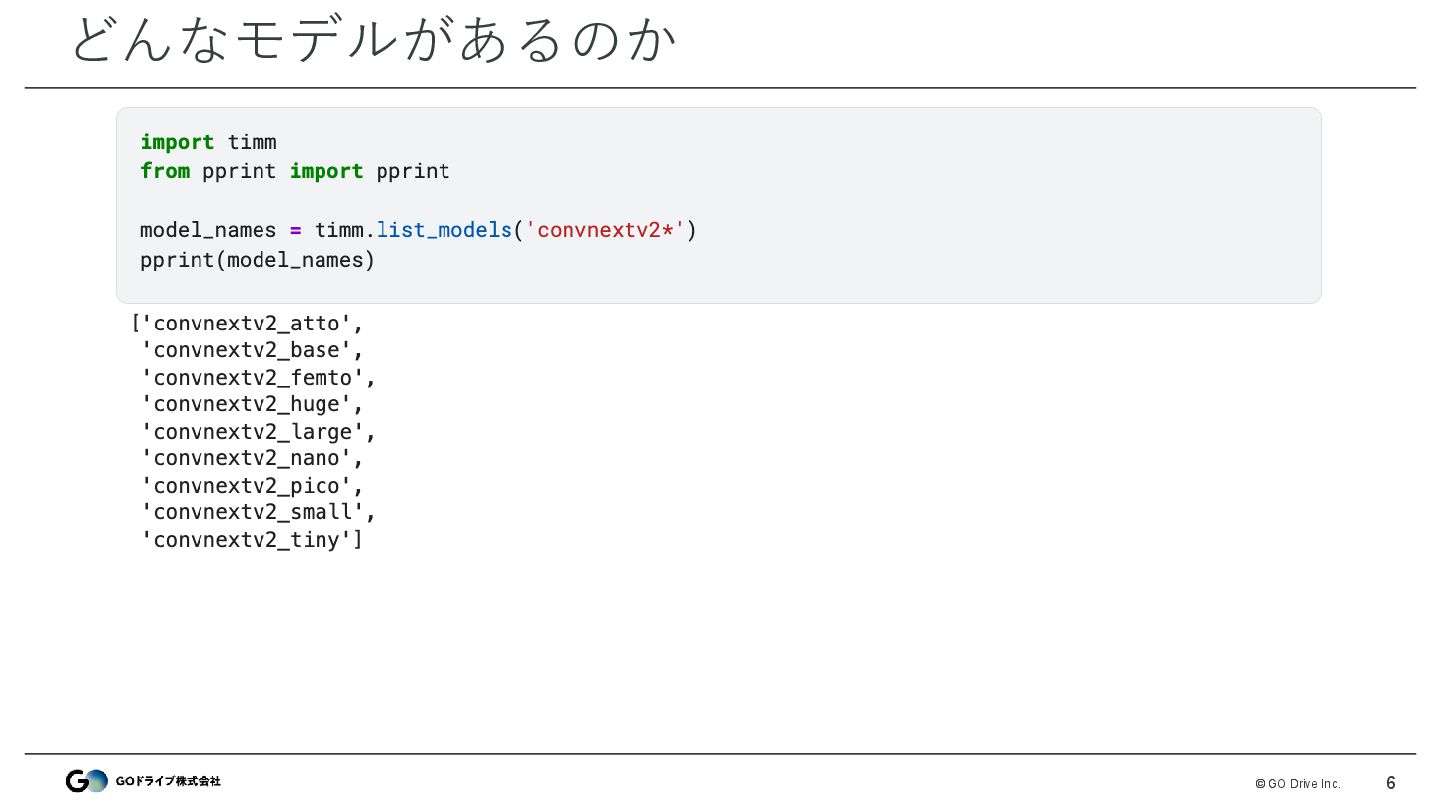Click the slide title どんなモデルがあるのか
1440x810 pixels.
pos(373,41)
